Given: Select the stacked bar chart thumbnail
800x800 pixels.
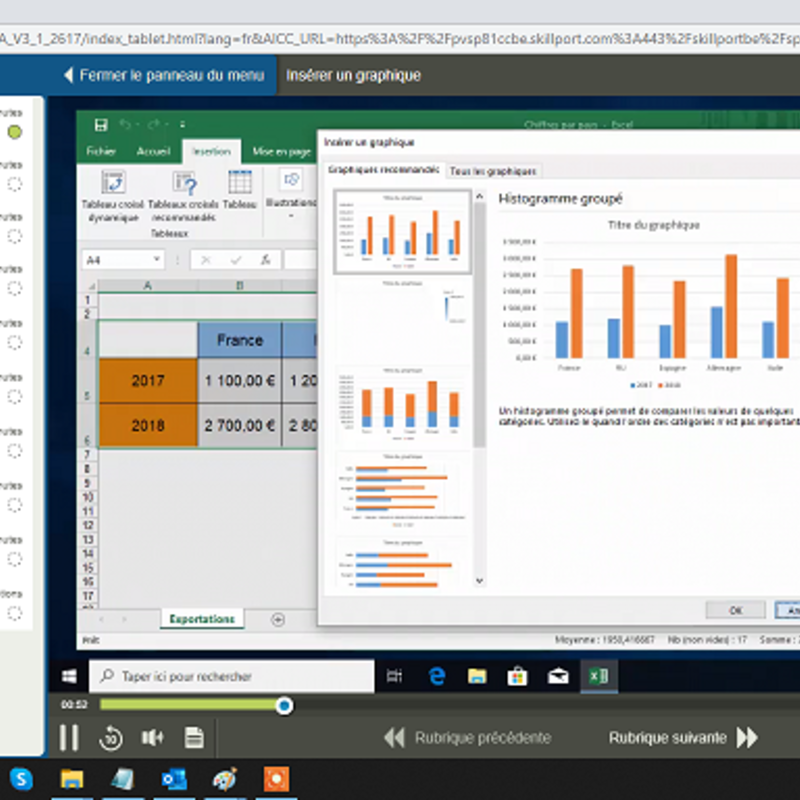Looking at the screenshot, I should [403, 564].
